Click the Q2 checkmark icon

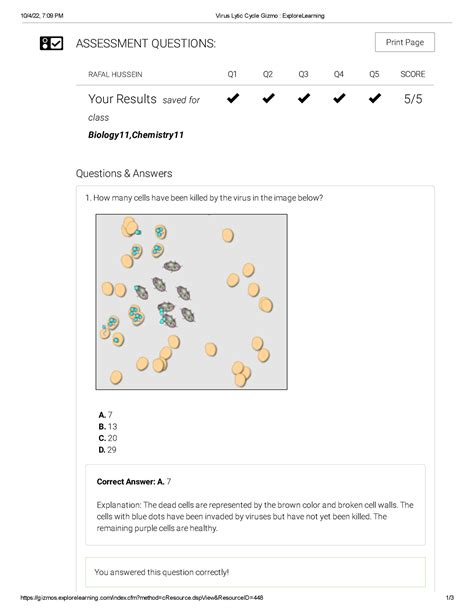[x=268, y=98]
